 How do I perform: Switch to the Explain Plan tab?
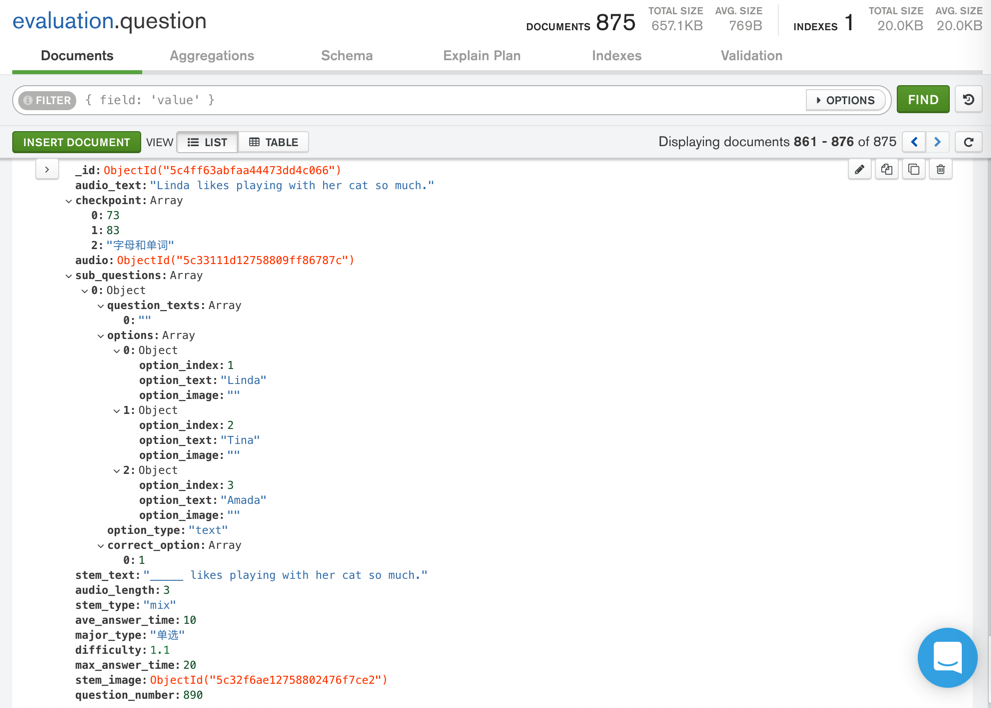[x=482, y=56]
